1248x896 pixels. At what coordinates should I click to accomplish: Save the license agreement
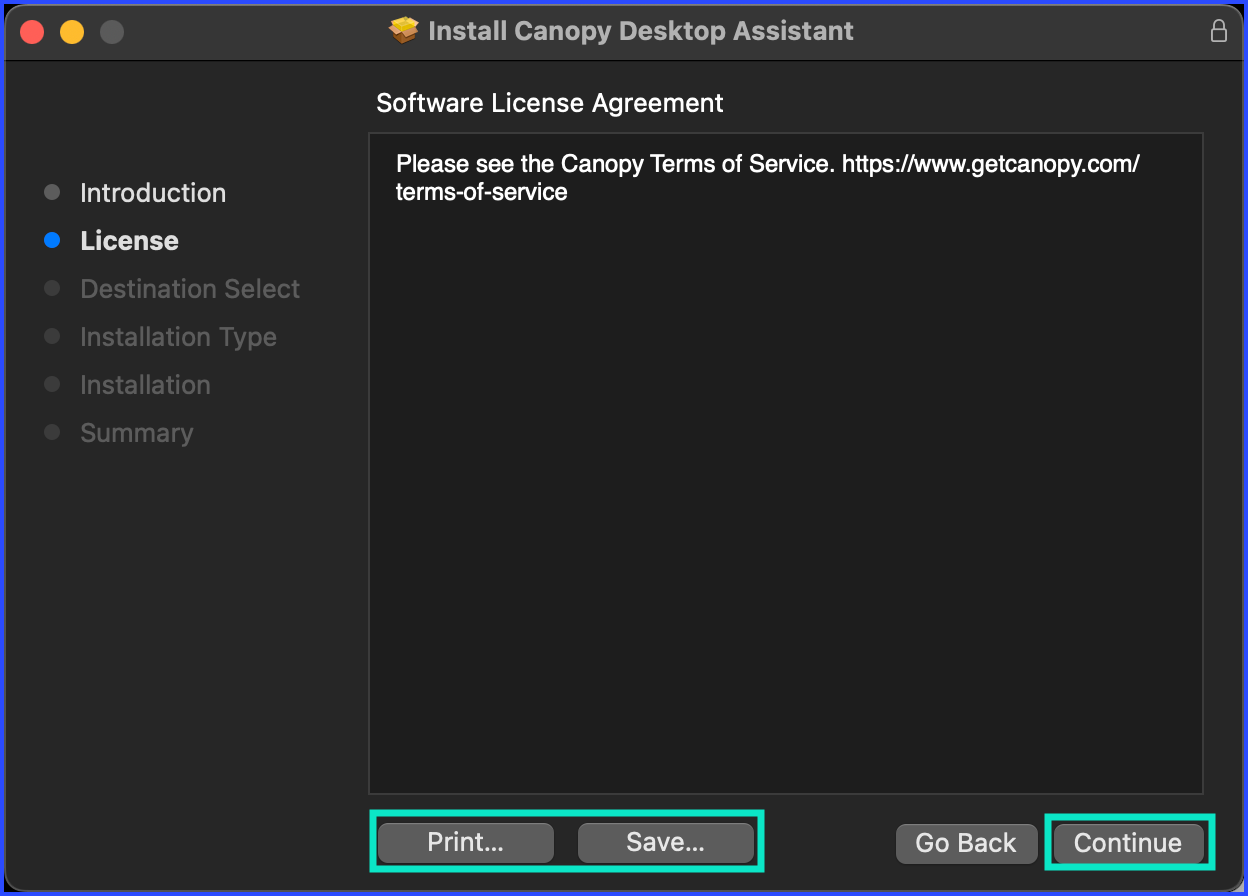(665, 842)
